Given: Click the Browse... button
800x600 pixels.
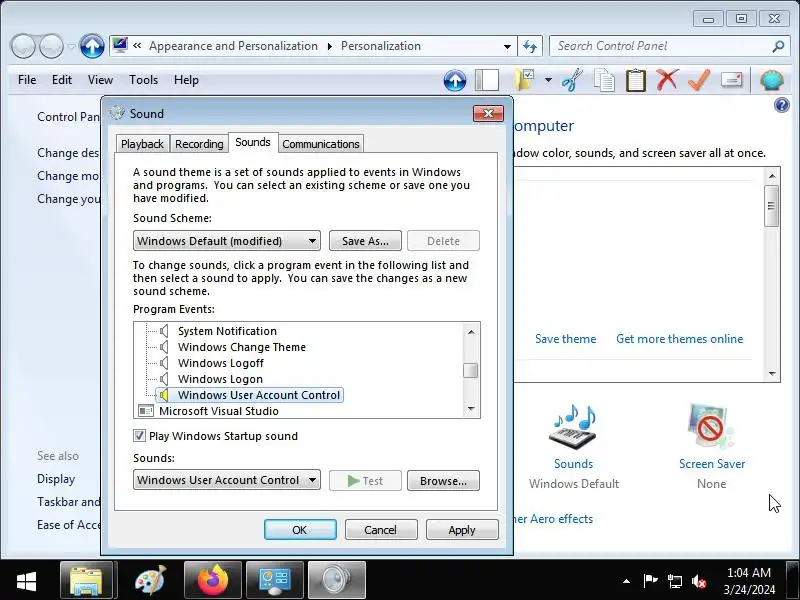Looking at the screenshot, I should pos(443,481).
